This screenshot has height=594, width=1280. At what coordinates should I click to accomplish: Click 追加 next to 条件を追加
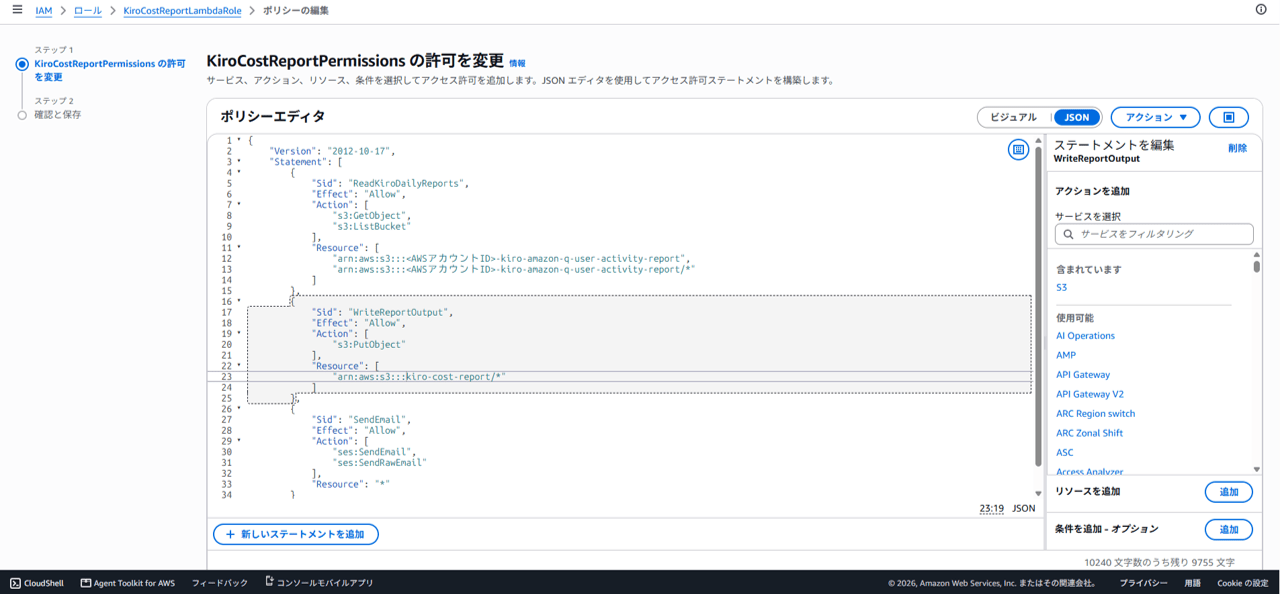1228,529
